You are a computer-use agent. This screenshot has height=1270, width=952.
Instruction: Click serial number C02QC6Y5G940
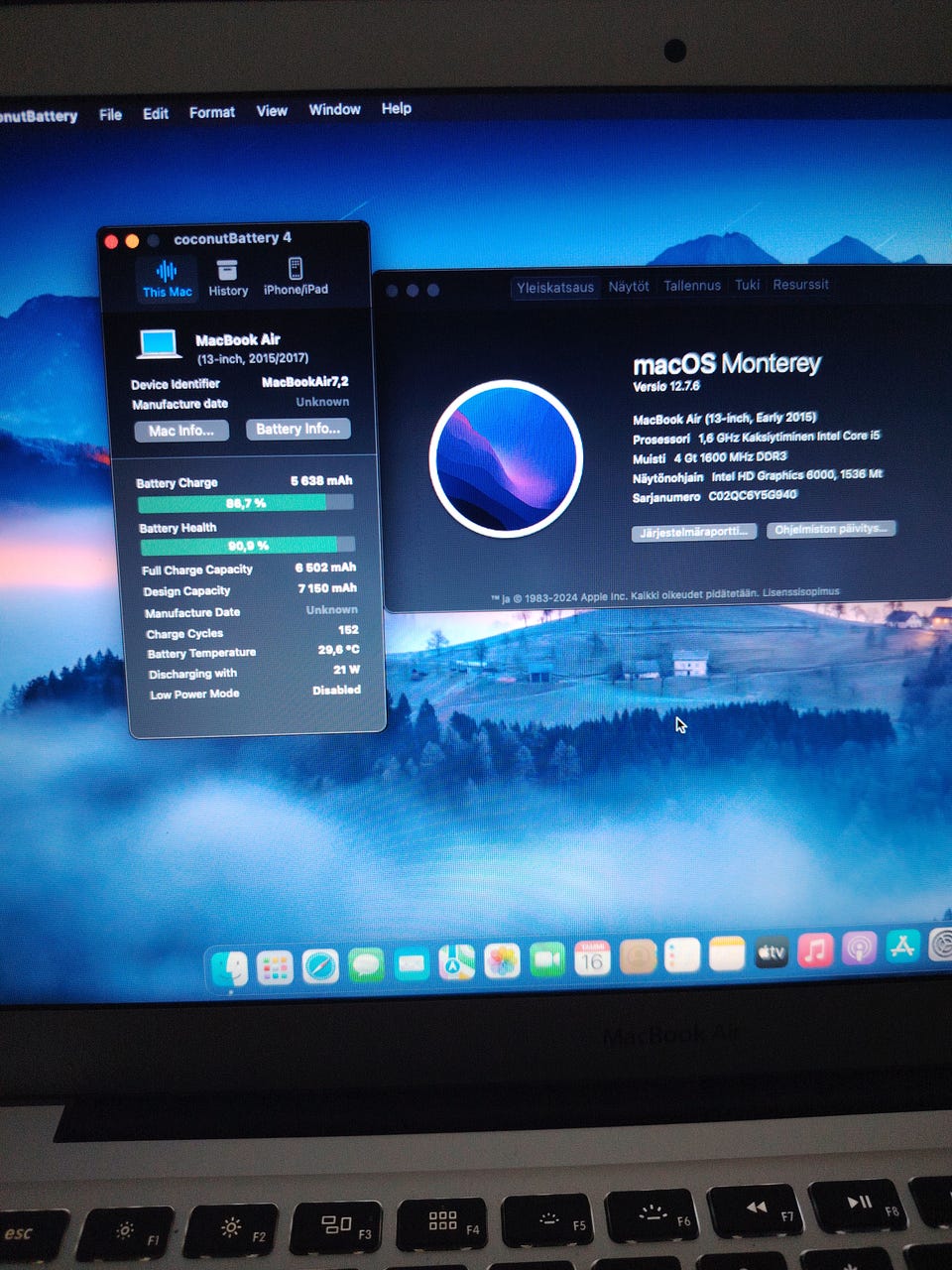(x=753, y=495)
